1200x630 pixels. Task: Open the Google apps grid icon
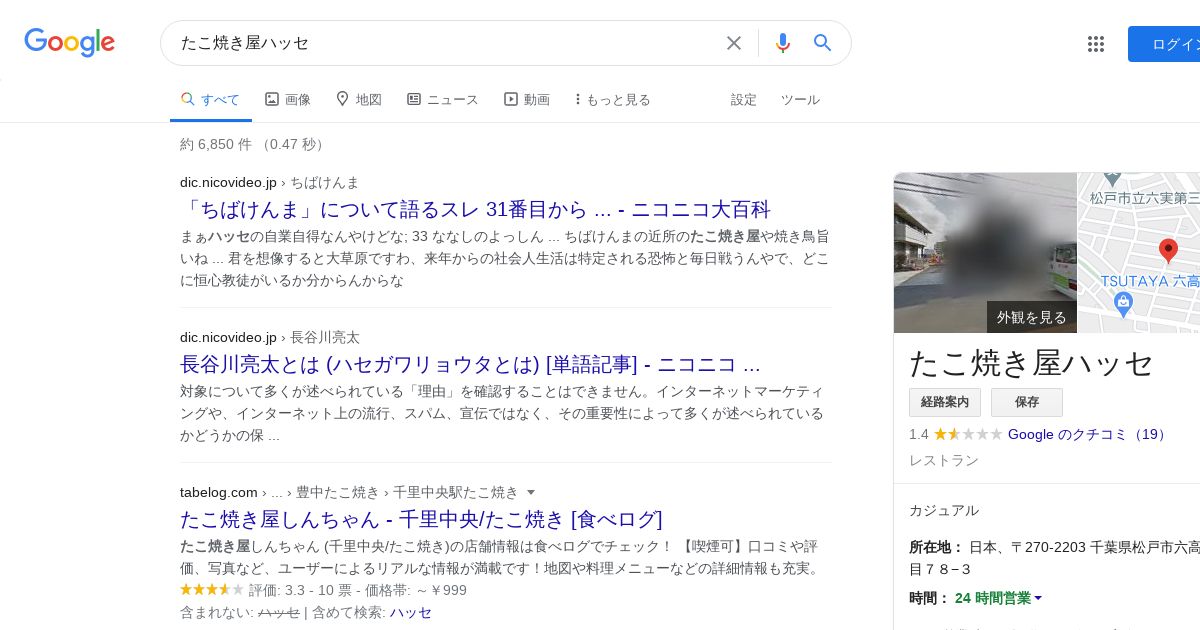click(1096, 44)
